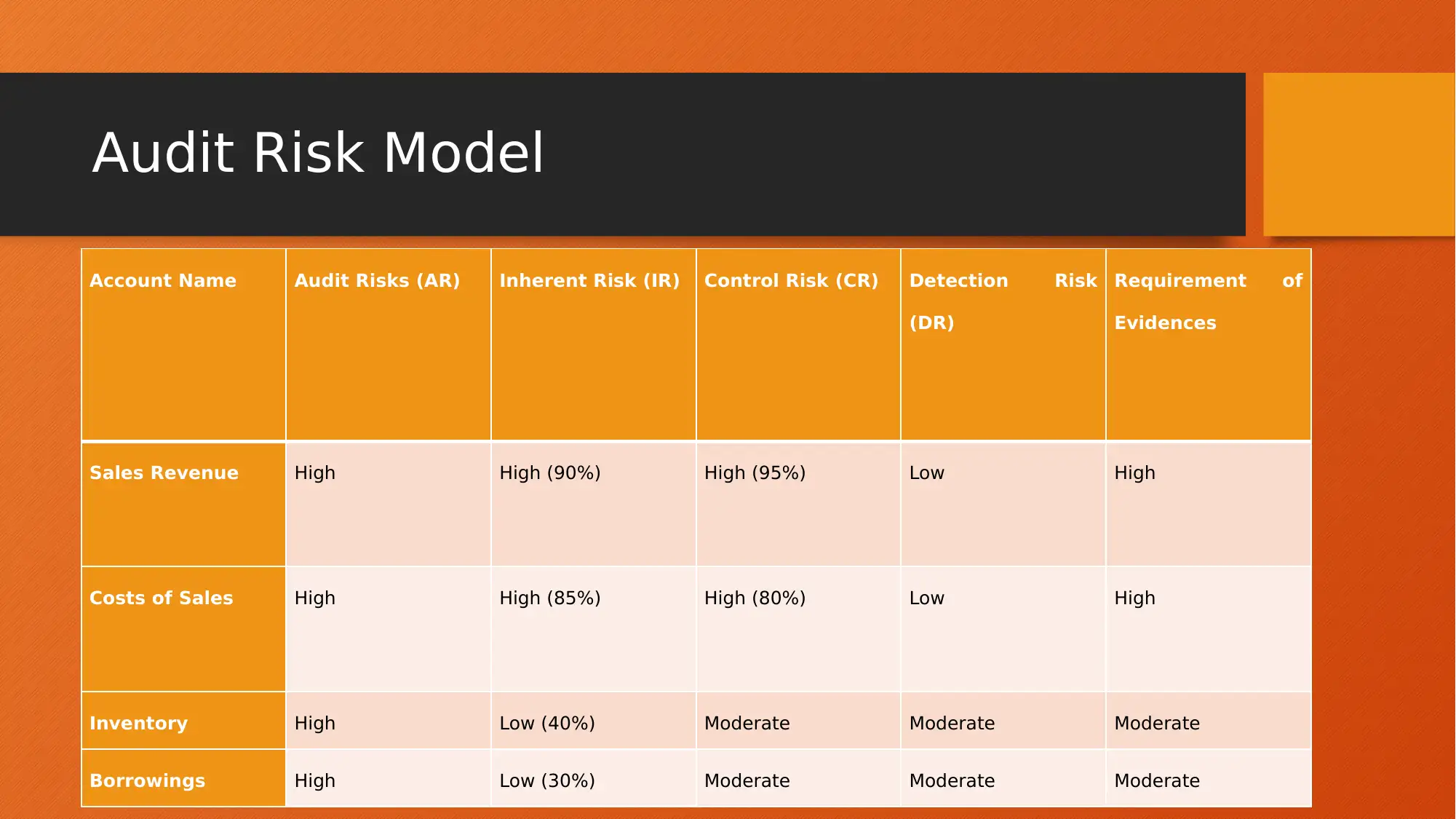
Task: Select the Low (40%) cell
Action: point(594,721)
